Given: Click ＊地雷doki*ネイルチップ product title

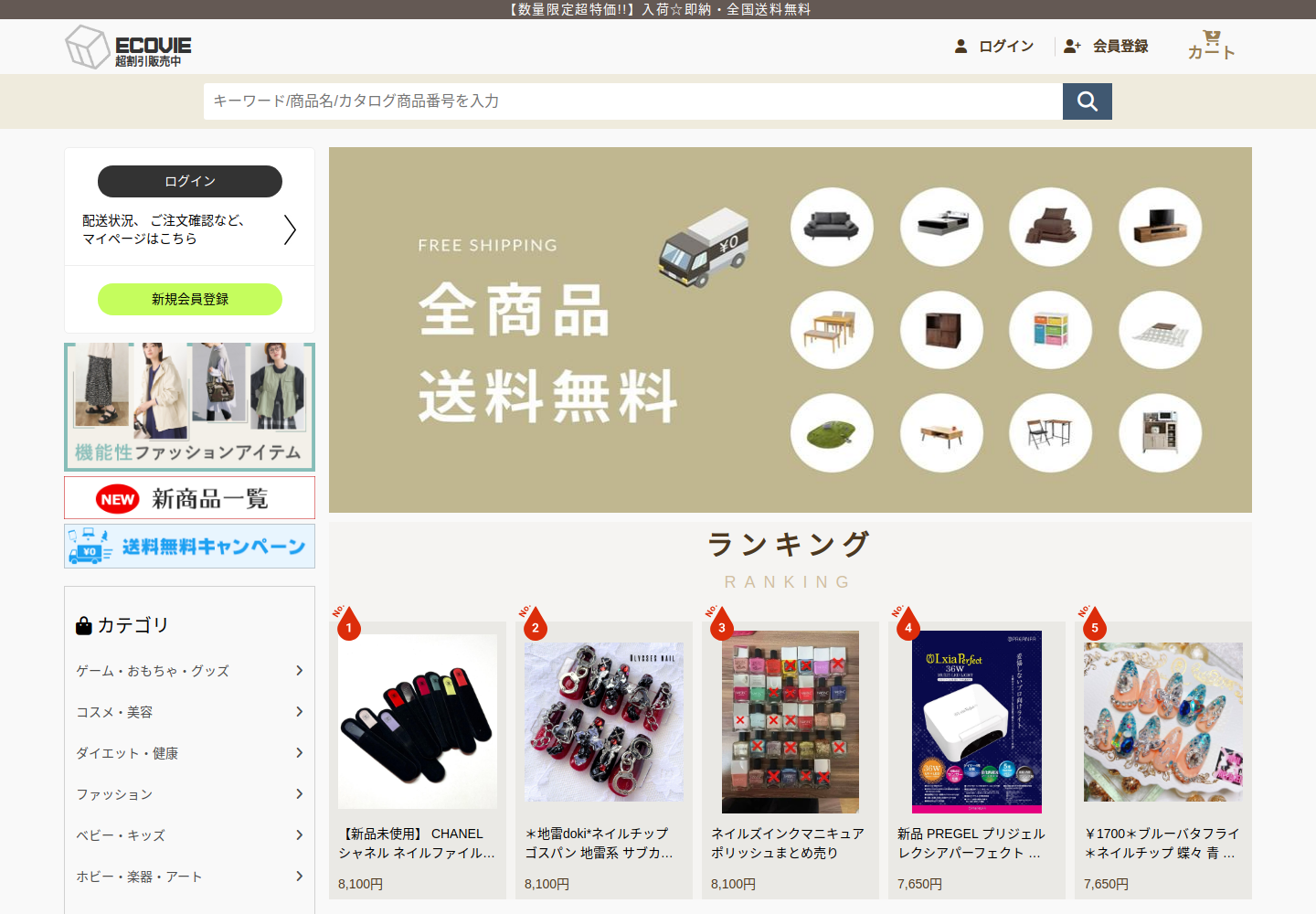Looking at the screenshot, I should pyautogui.click(x=599, y=843).
